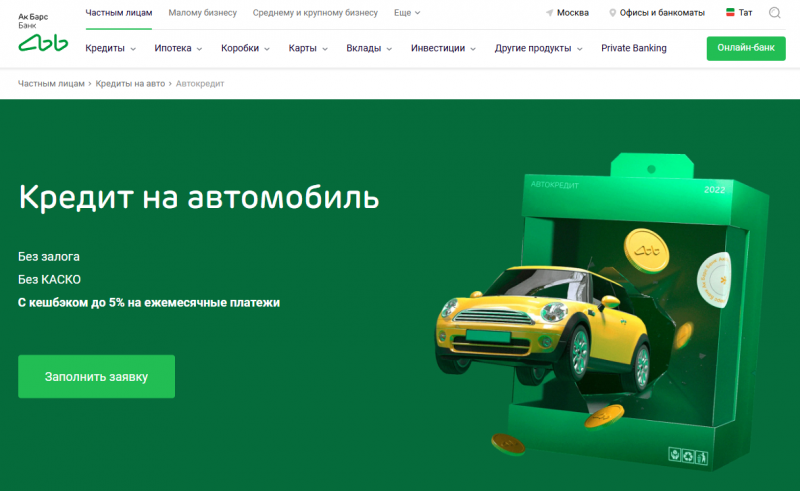Expand the Вклады menu
800x491 pixels.
tap(369, 48)
